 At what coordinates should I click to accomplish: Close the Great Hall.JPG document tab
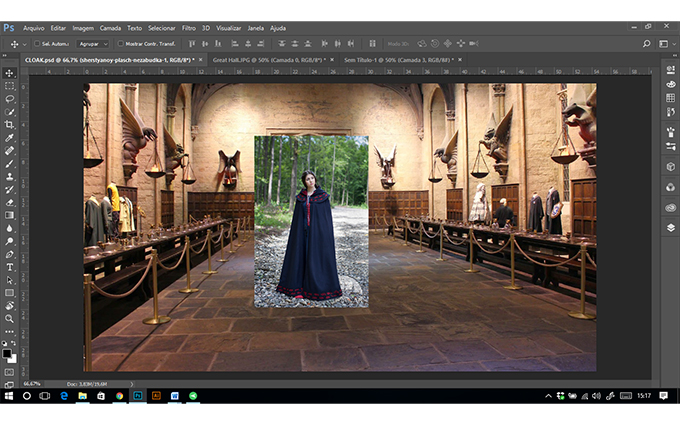point(332,60)
